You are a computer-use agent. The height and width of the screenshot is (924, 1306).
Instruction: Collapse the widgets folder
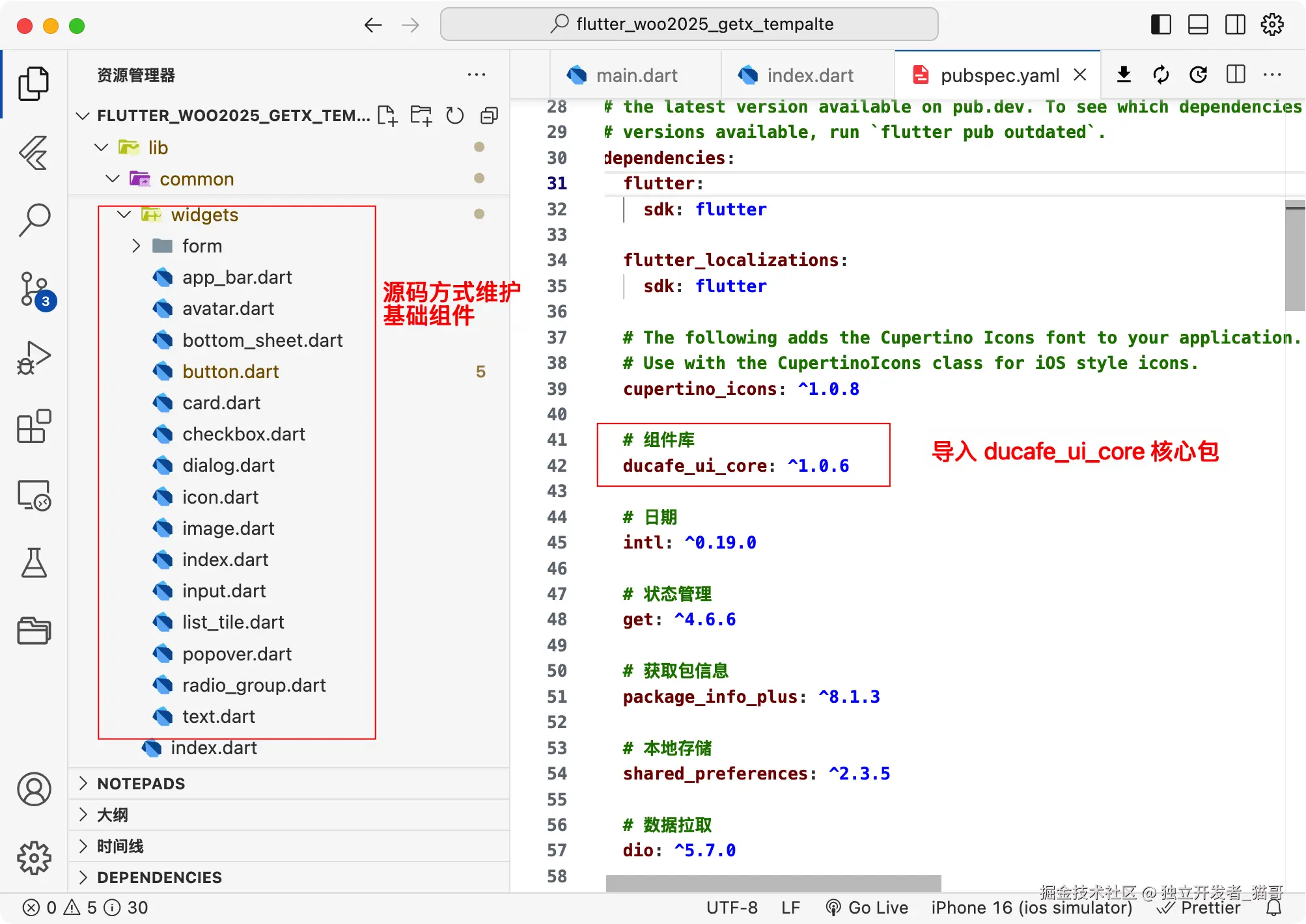(124, 215)
